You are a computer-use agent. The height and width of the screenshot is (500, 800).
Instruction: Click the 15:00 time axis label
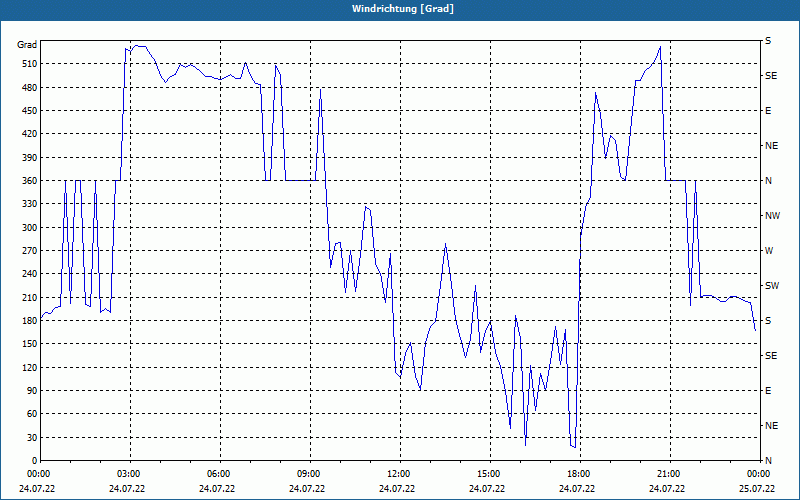(490, 474)
